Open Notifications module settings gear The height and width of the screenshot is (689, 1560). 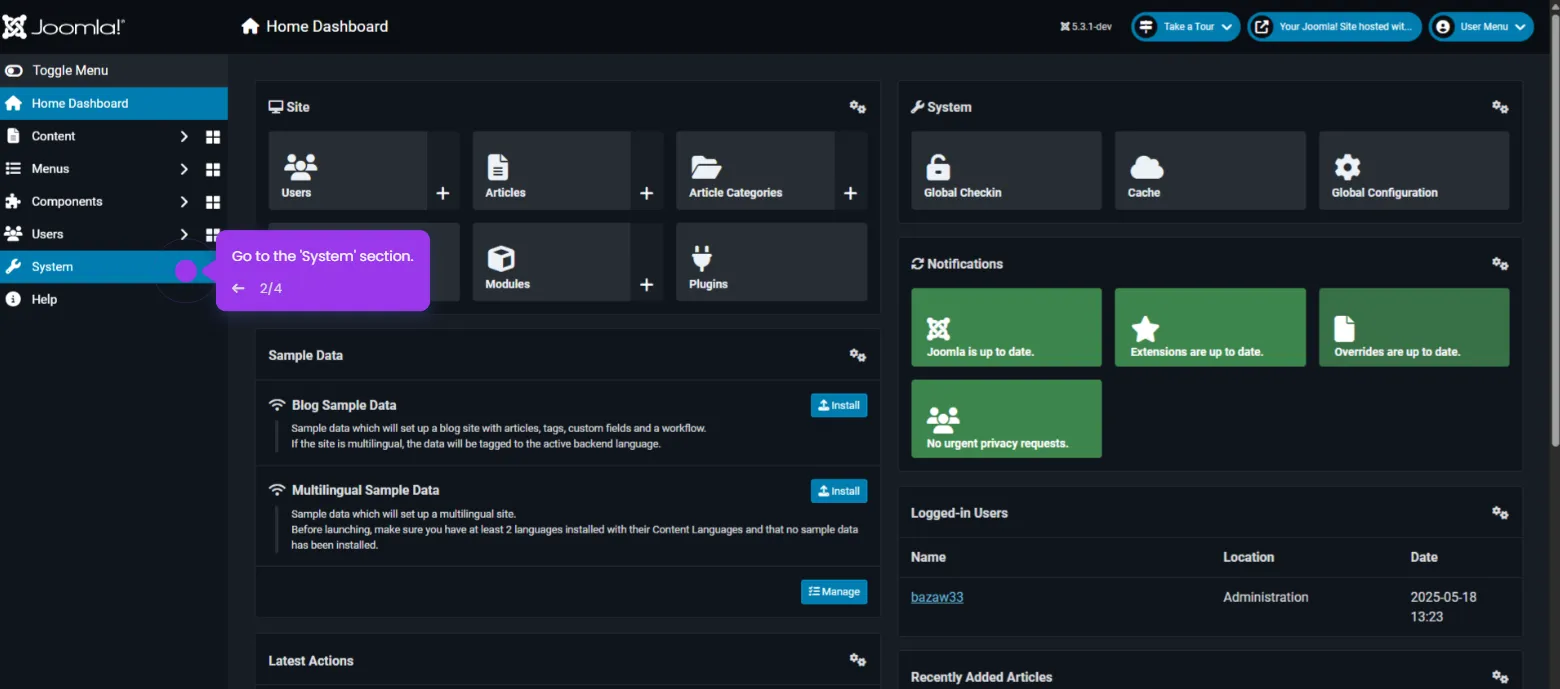(x=1500, y=264)
